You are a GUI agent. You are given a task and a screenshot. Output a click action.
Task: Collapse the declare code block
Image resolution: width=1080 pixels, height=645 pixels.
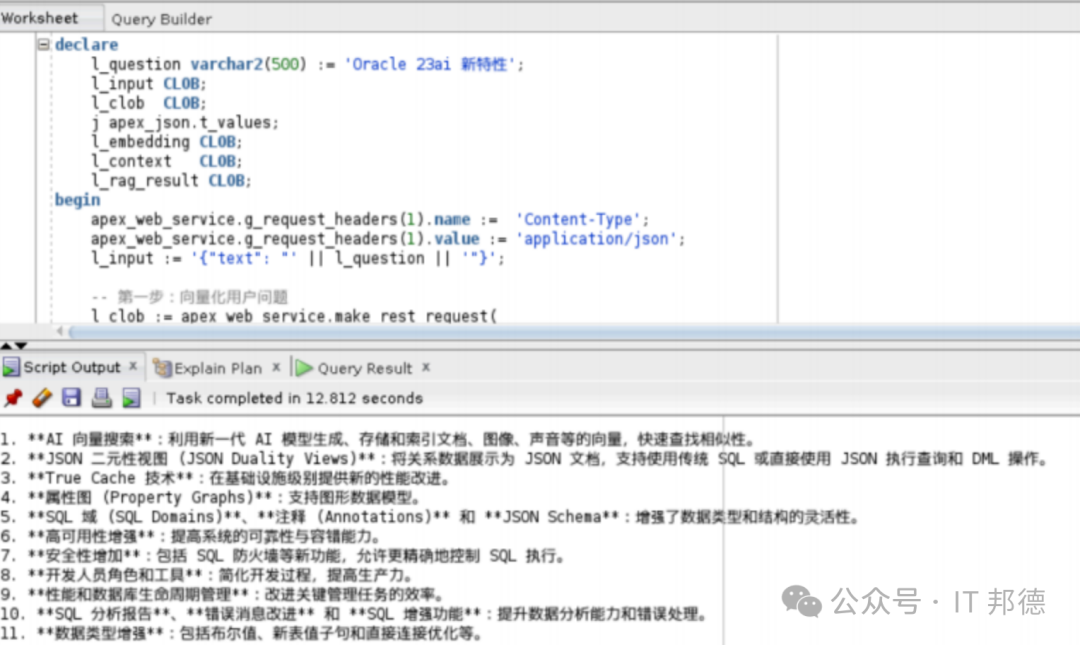coord(43,44)
